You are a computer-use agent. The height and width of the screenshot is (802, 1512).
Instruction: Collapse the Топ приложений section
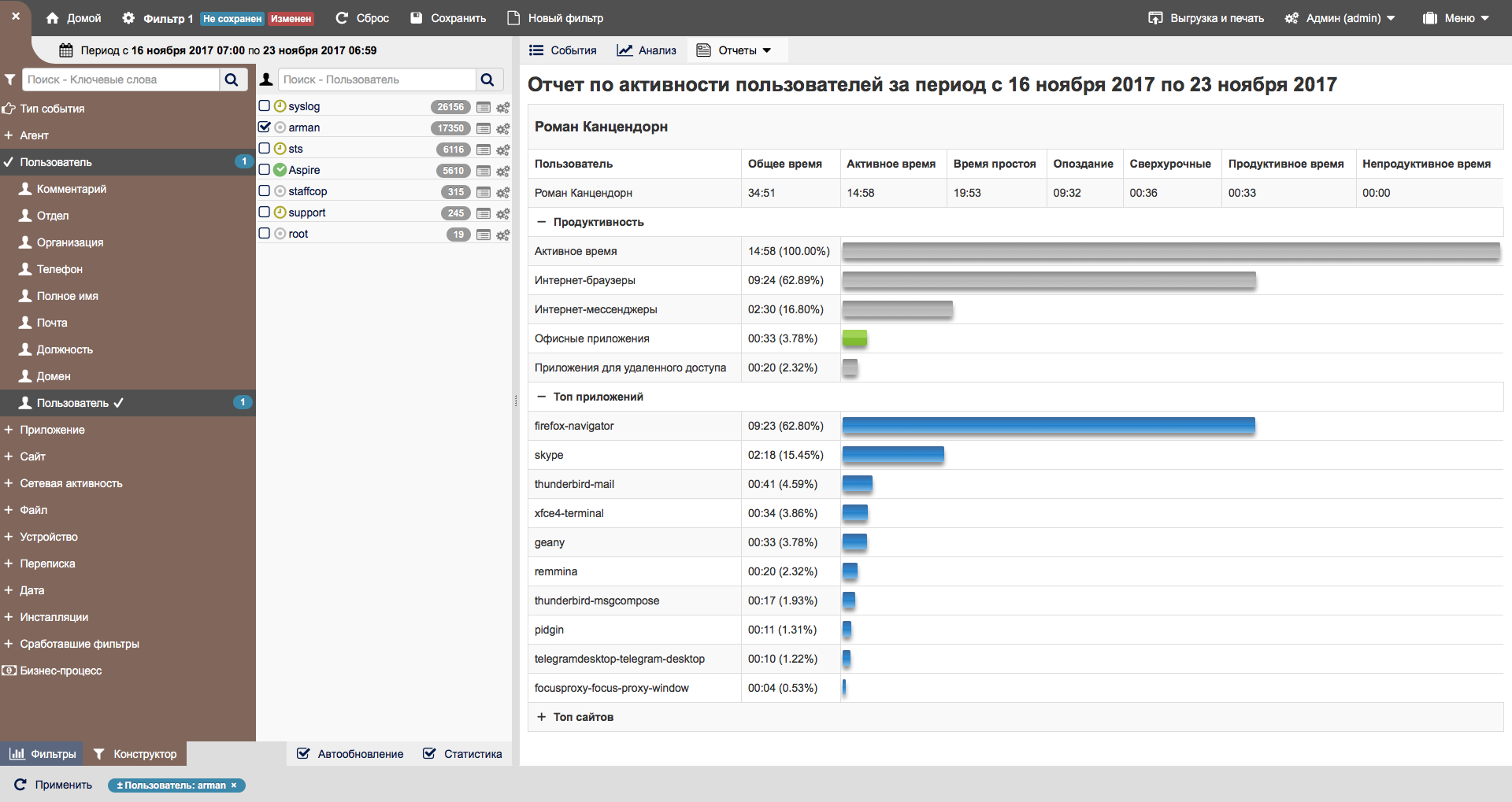[x=541, y=397]
